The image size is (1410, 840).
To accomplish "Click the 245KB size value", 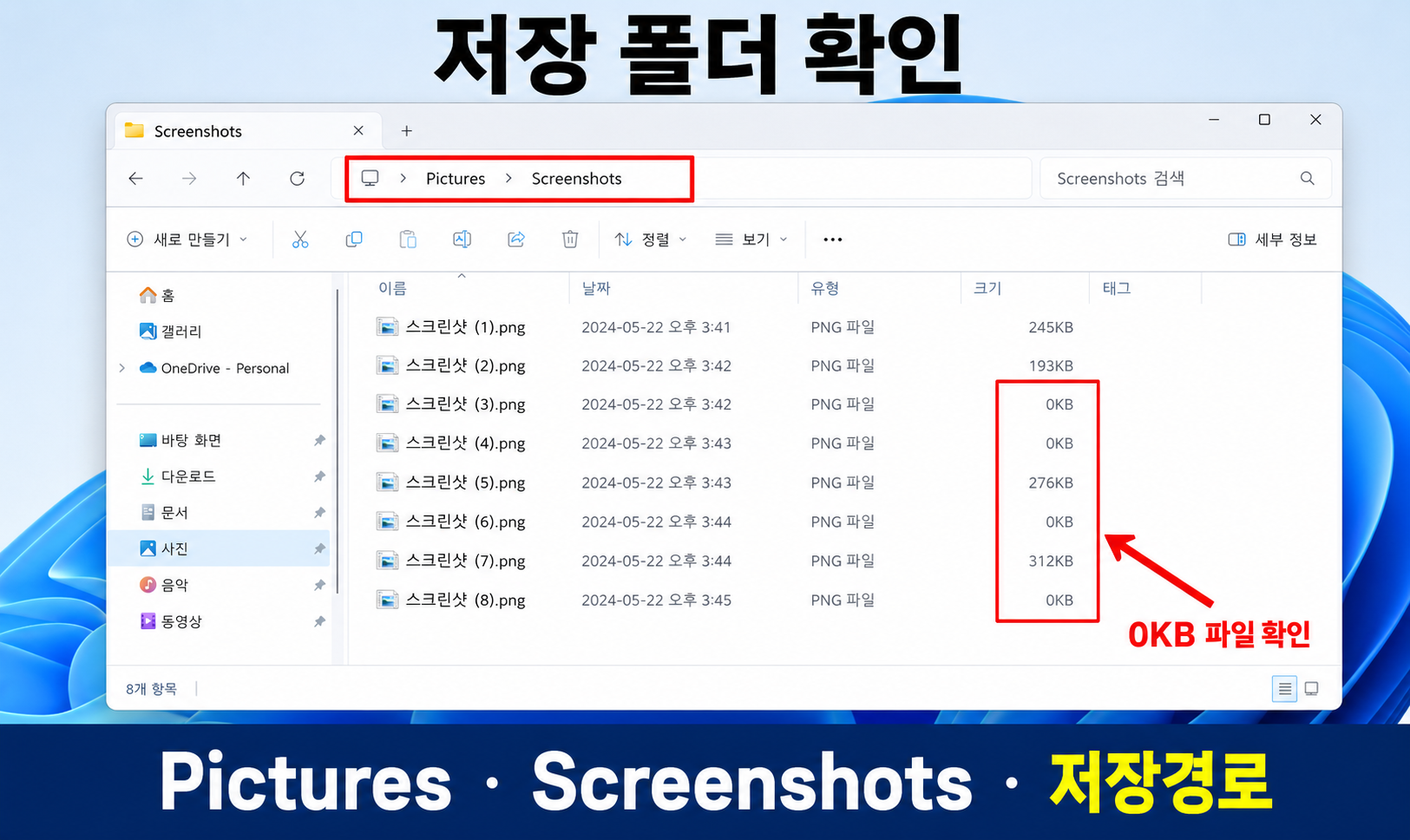I will 1051,327.
